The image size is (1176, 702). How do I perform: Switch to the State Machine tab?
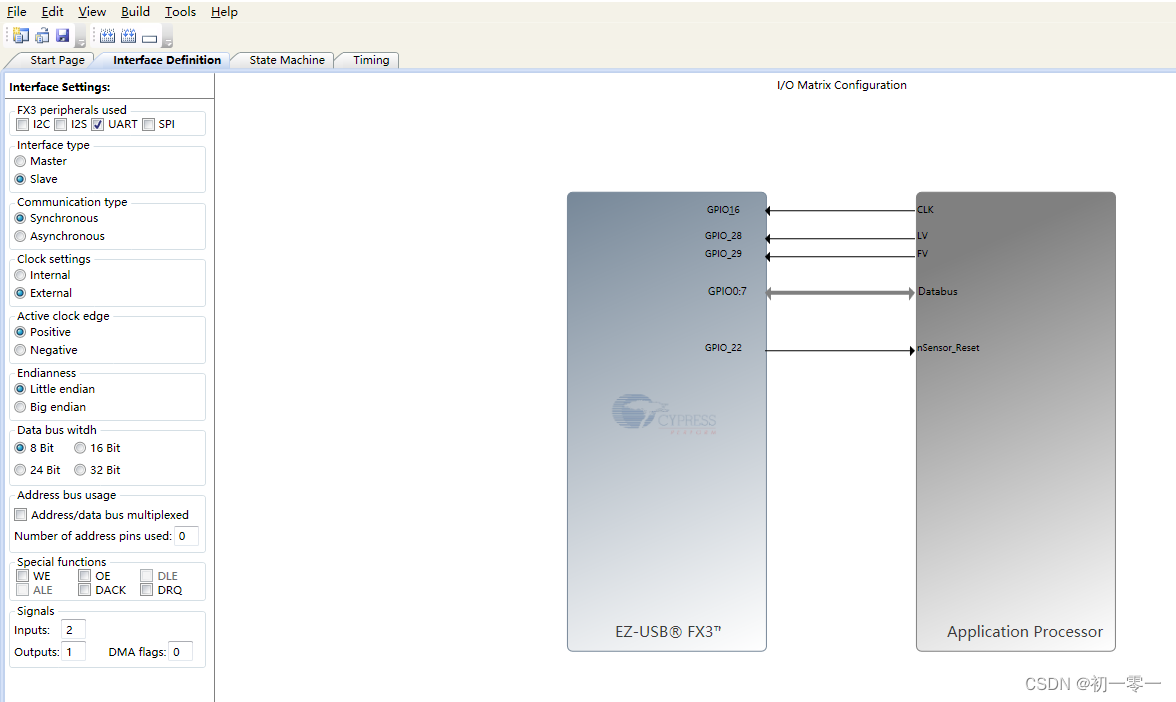(286, 60)
